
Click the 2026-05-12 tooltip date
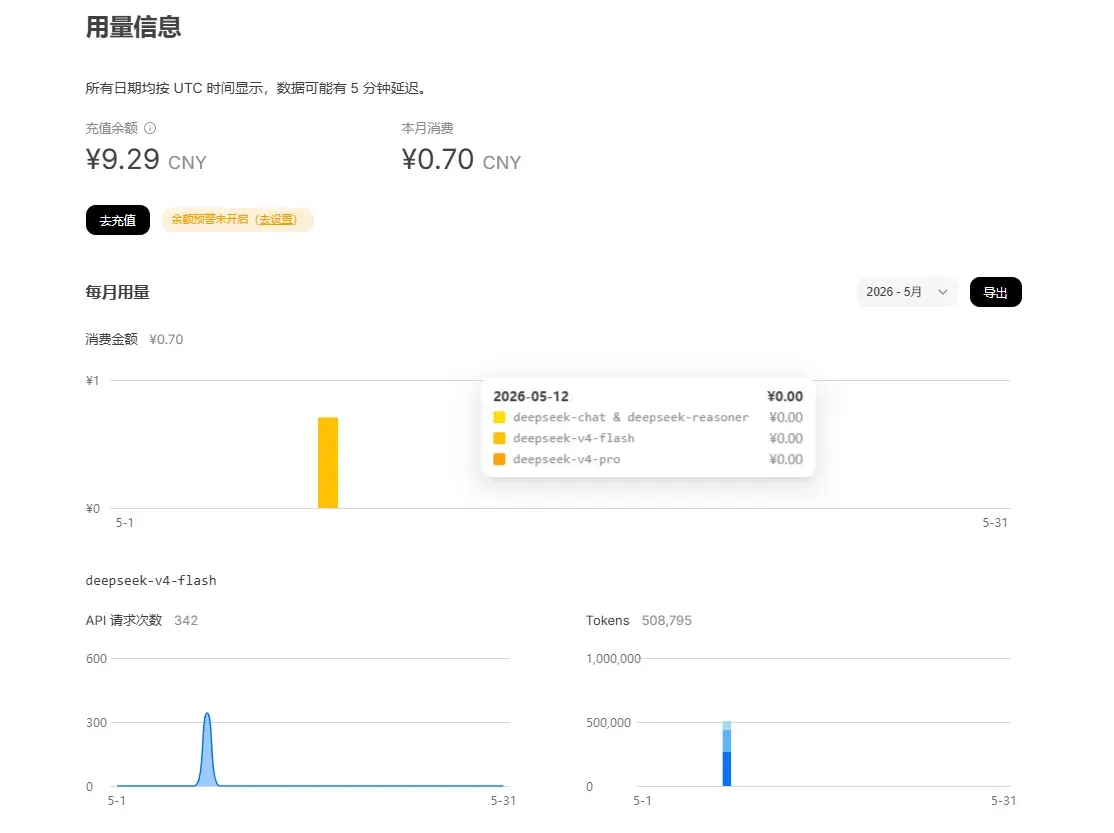click(531, 397)
